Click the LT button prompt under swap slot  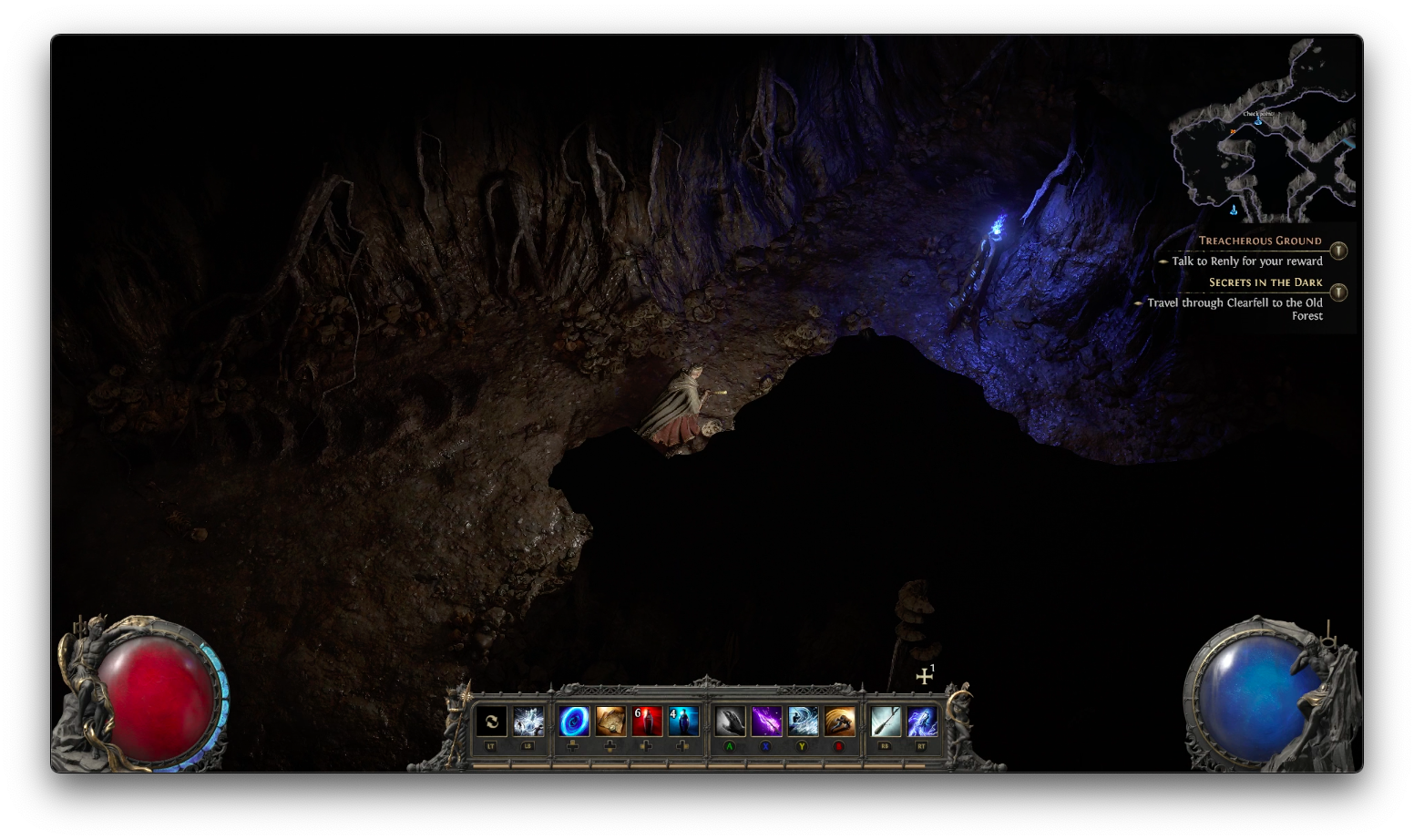[x=491, y=746]
